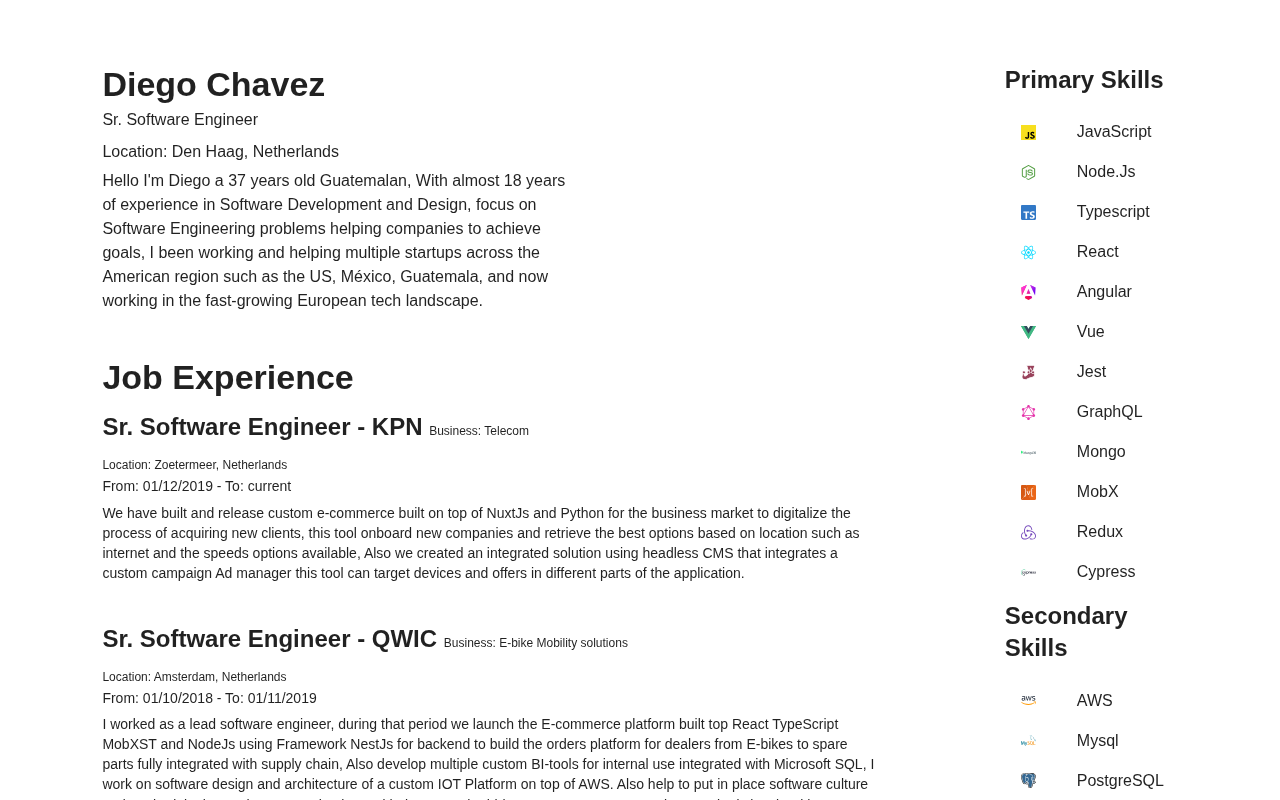
Task: Click the Diego Chavez name heading
Action: (213, 85)
